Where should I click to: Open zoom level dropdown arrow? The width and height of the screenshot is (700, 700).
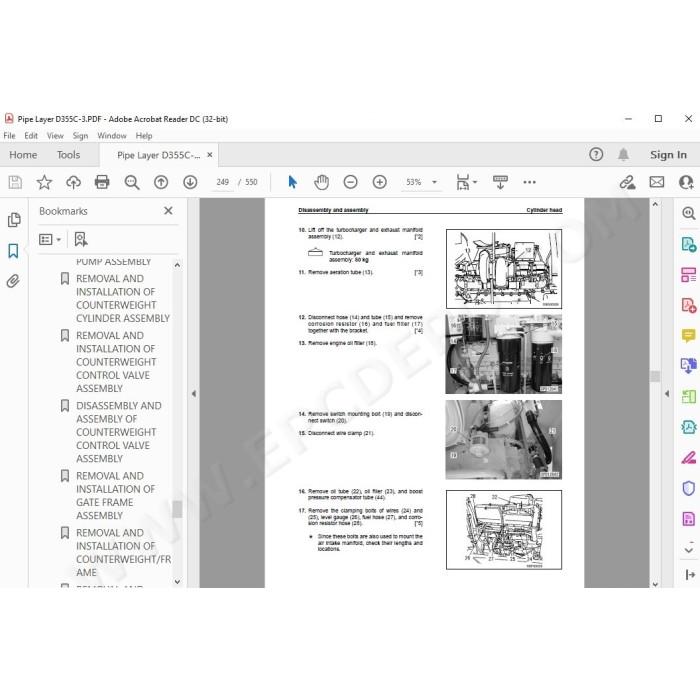(434, 182)
